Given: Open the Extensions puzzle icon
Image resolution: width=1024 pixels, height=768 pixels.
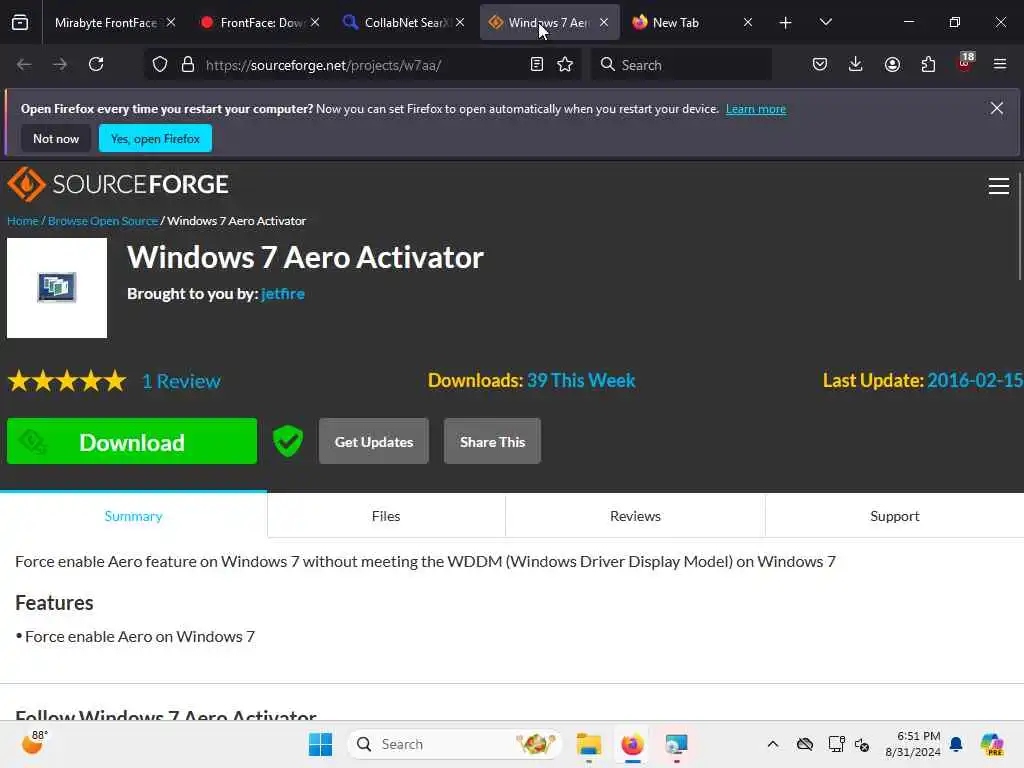Looking at the screenshot, I should (928, 65).
